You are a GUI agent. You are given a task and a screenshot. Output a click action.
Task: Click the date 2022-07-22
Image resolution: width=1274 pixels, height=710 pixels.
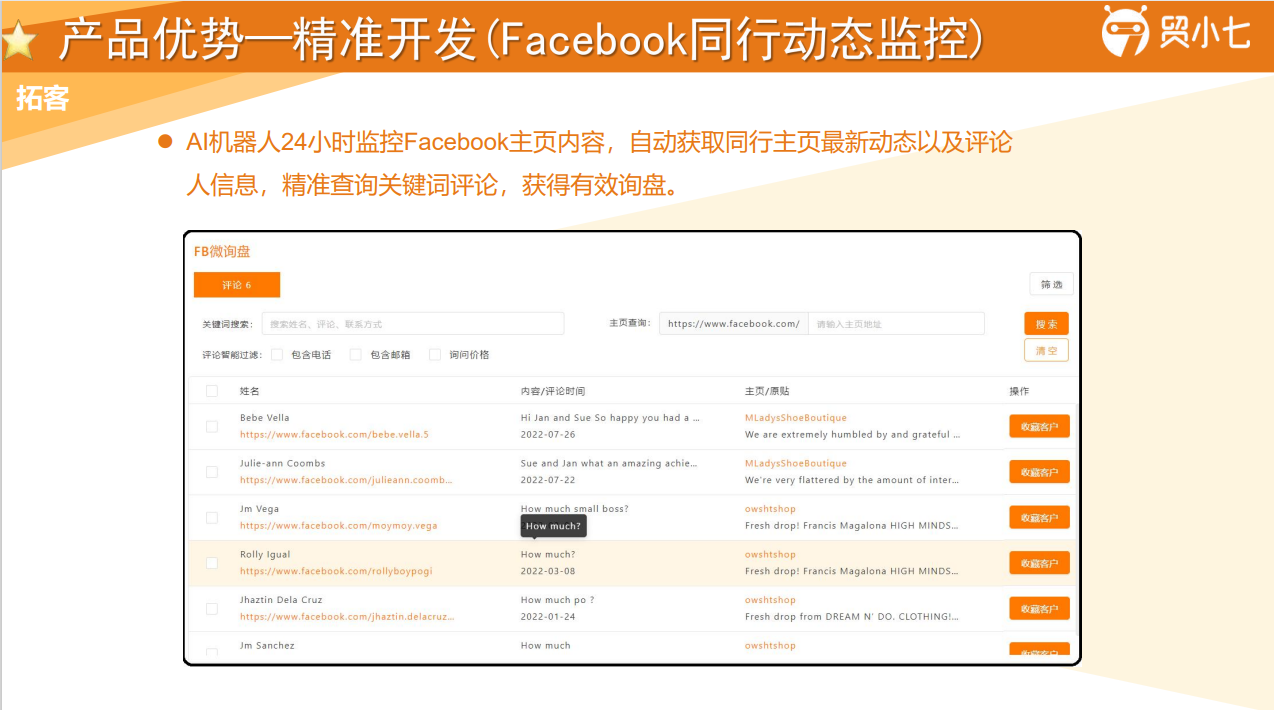click(x=548, y=480)
